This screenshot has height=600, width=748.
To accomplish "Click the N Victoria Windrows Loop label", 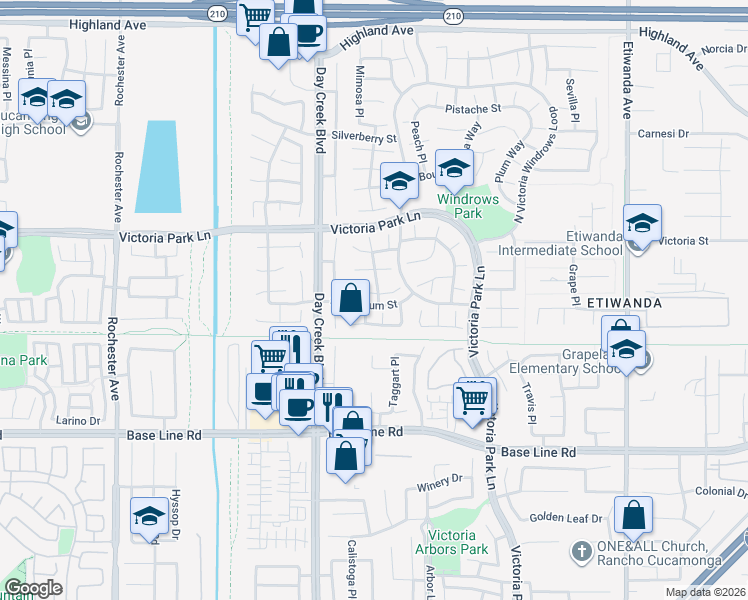I will (x=535, y=165).
